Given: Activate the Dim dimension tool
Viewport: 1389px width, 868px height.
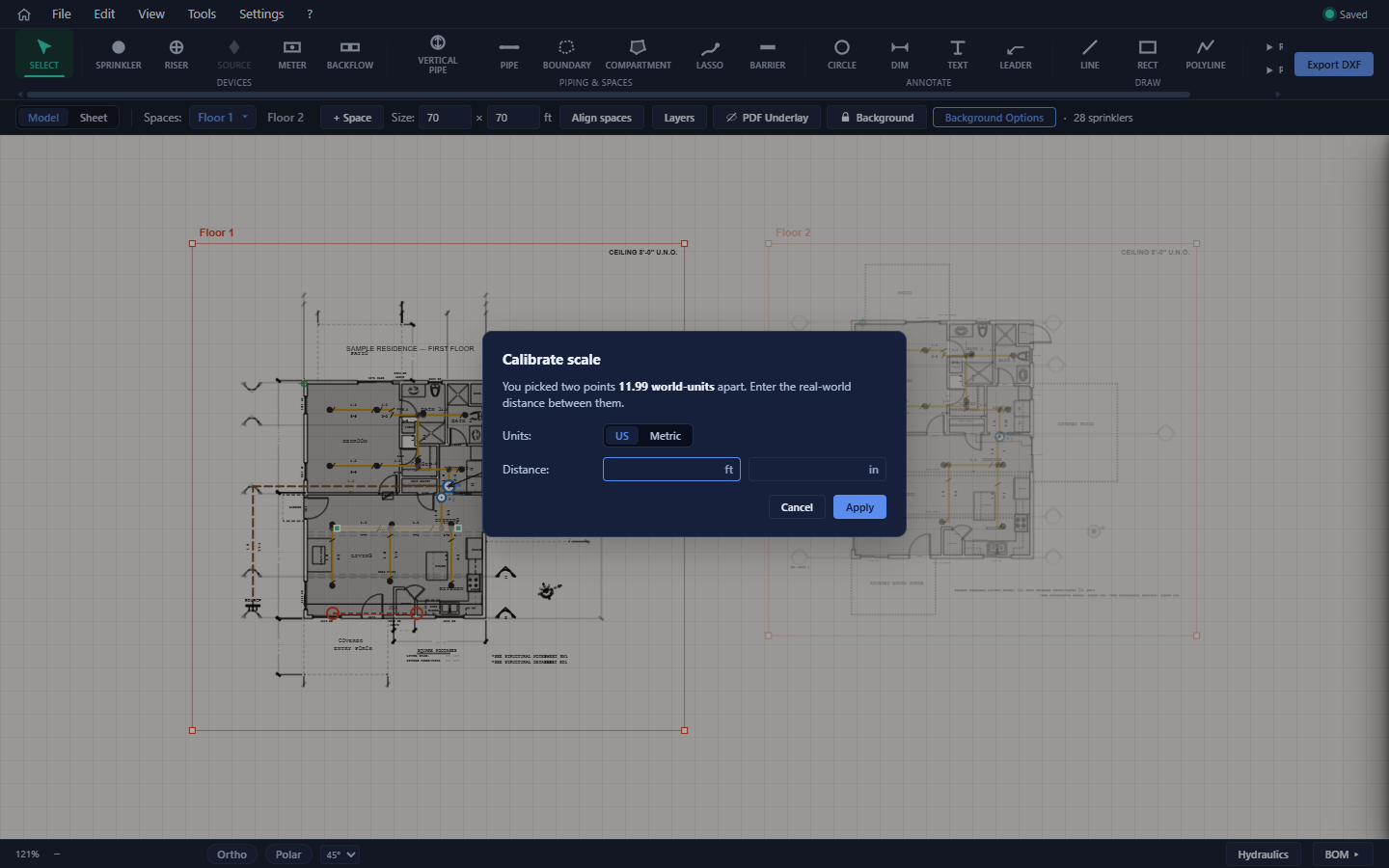Looking at the screenshot, I should [900, 54].
